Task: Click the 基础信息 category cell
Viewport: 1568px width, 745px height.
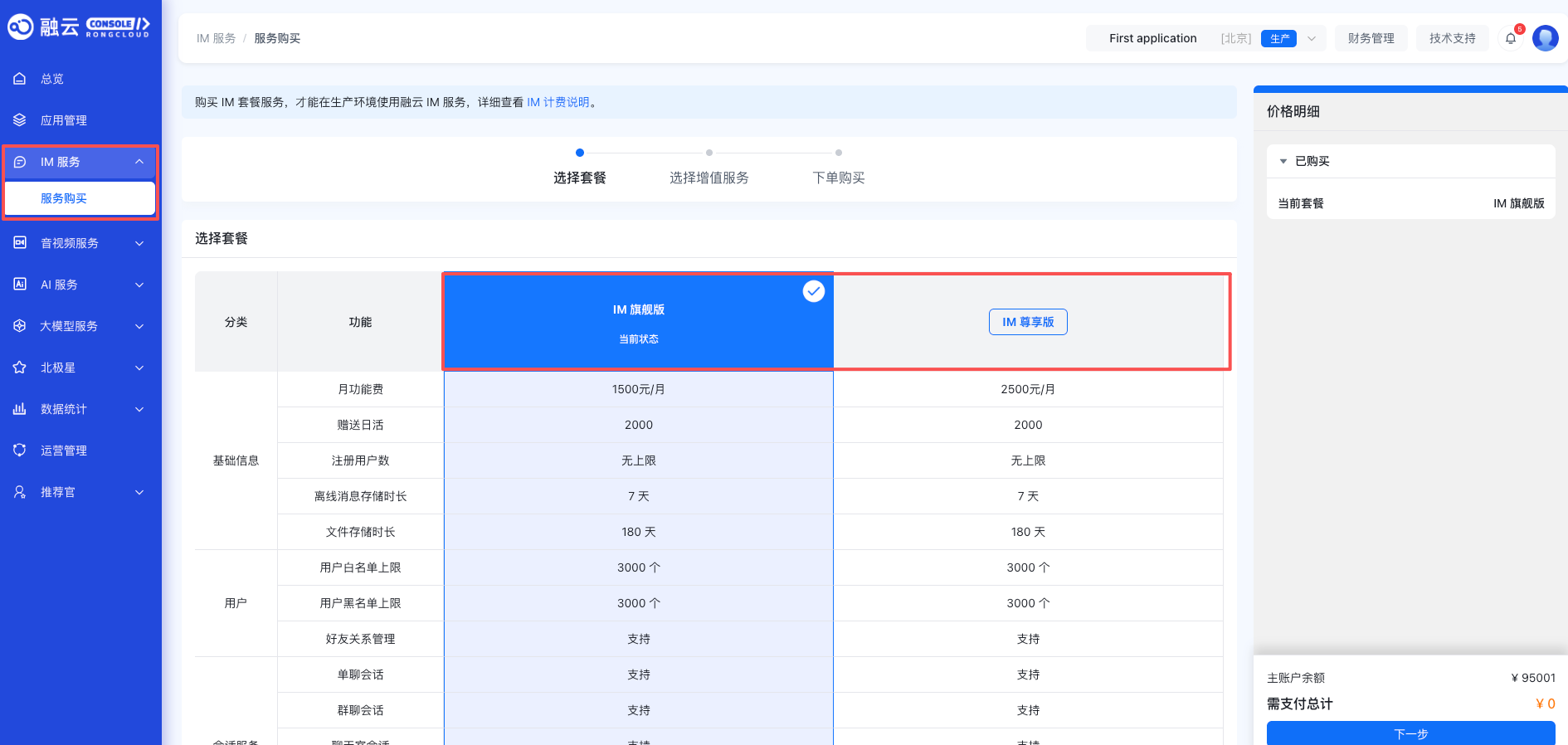Action: click(x=236, y=460)
